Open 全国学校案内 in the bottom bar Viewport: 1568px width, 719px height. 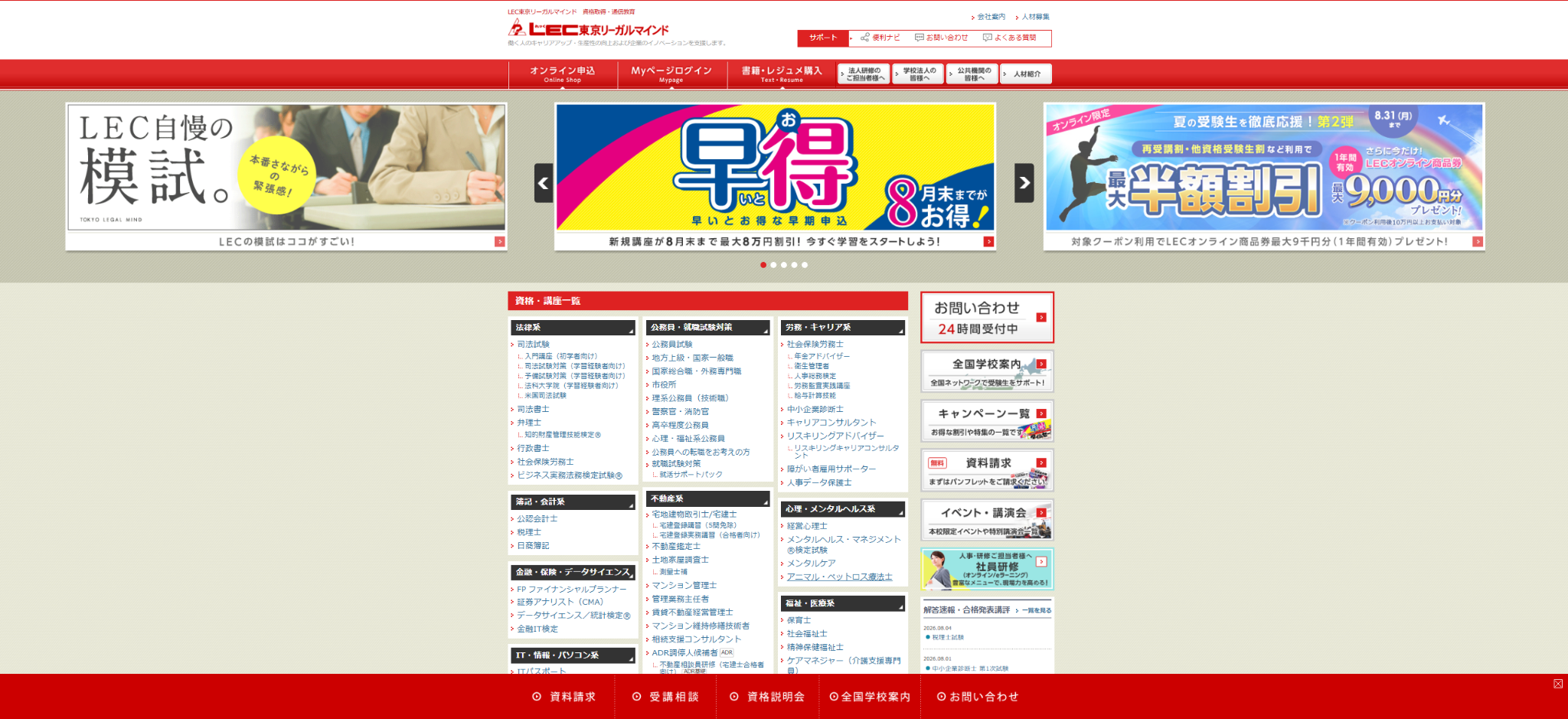(x=871, y=697)
